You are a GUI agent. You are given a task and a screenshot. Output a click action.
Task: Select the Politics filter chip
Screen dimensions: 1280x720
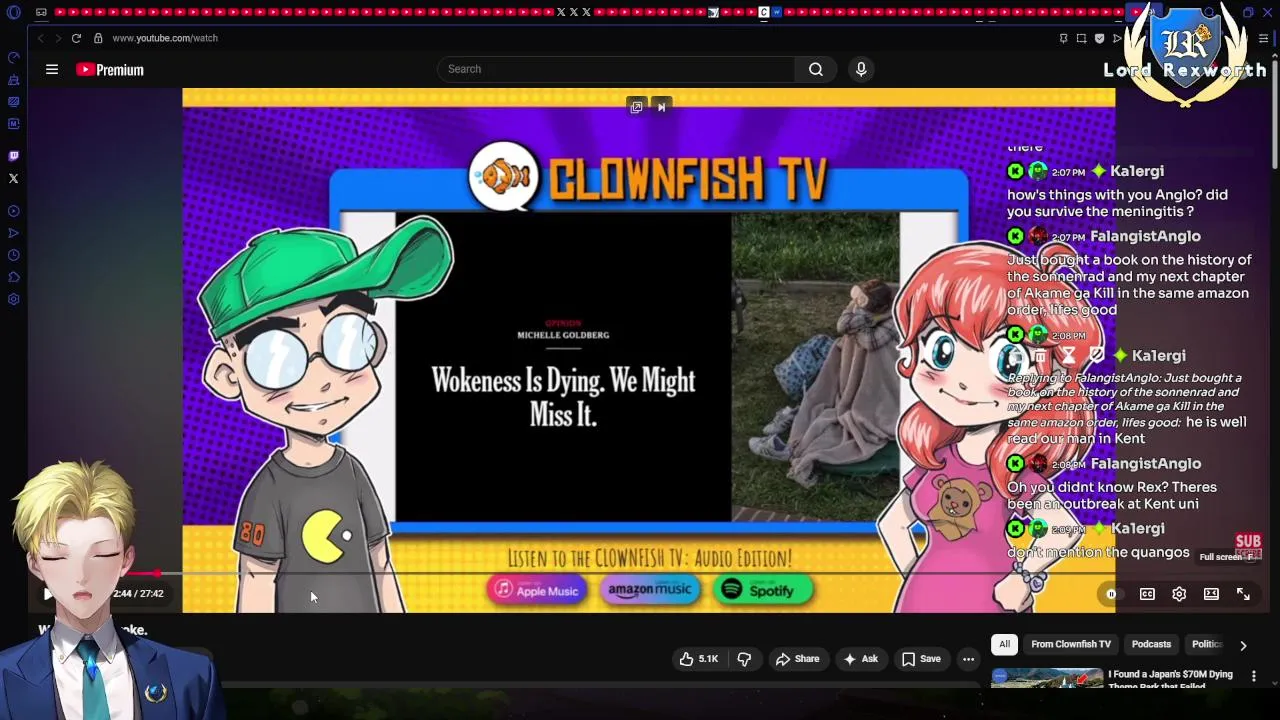coord(1206,644)
